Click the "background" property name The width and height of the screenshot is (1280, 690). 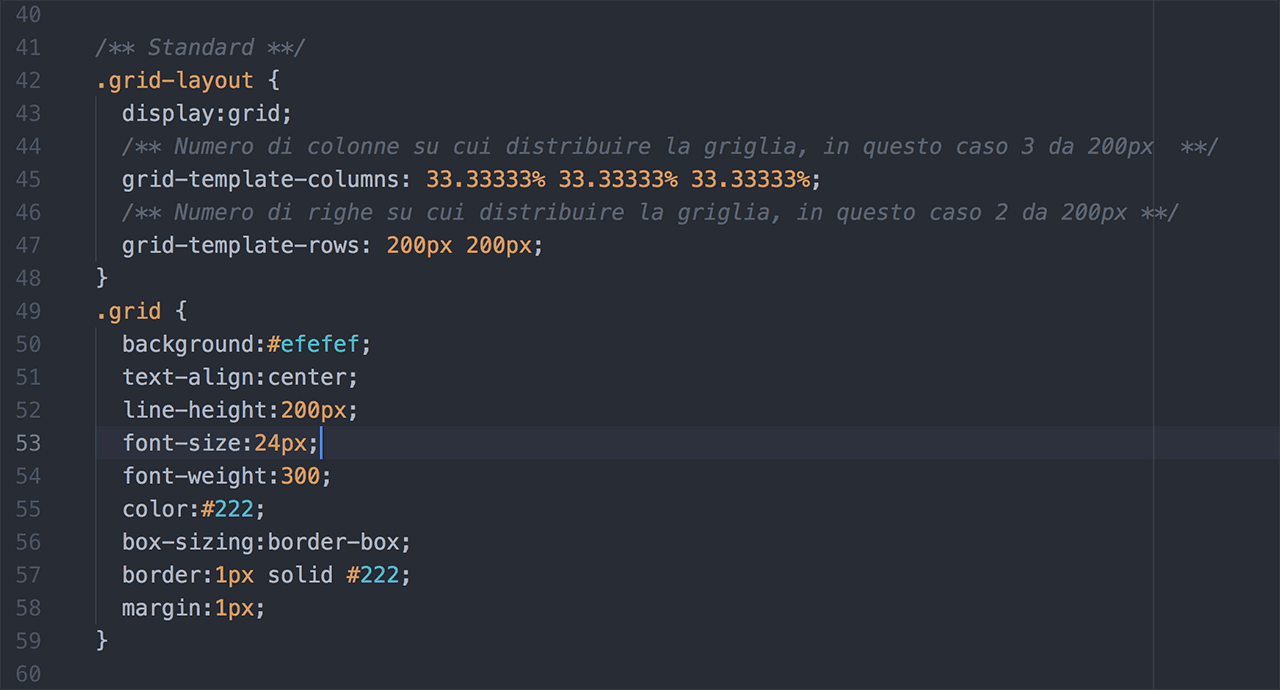point(188,344)
